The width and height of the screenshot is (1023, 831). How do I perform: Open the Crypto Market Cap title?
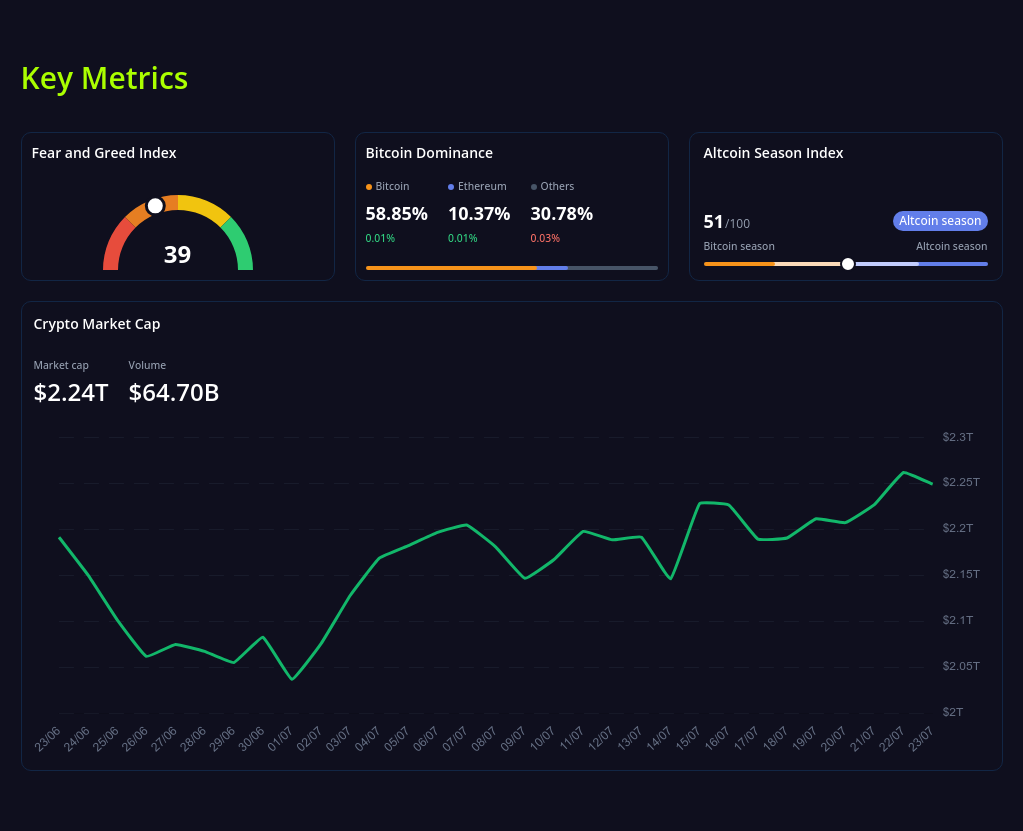[97, 324]
